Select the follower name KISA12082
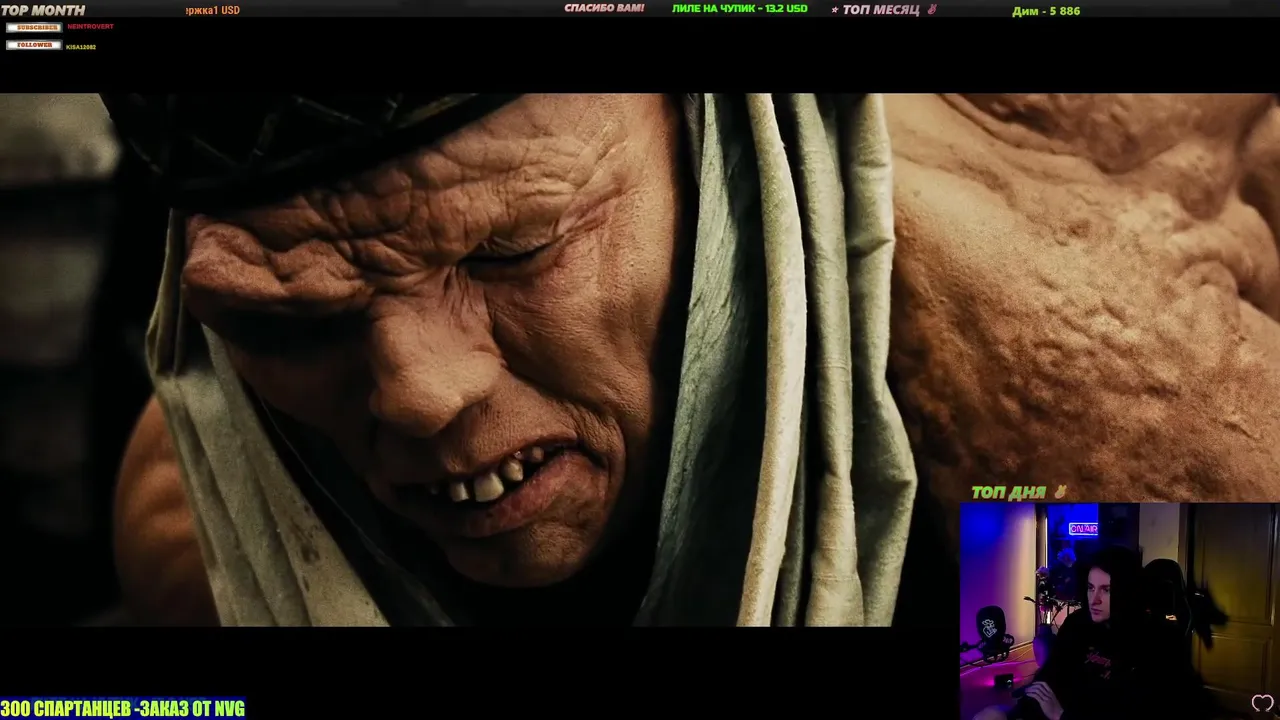Image resolution: width=1280 pixels, height=720 pixels. coord(81,47)
